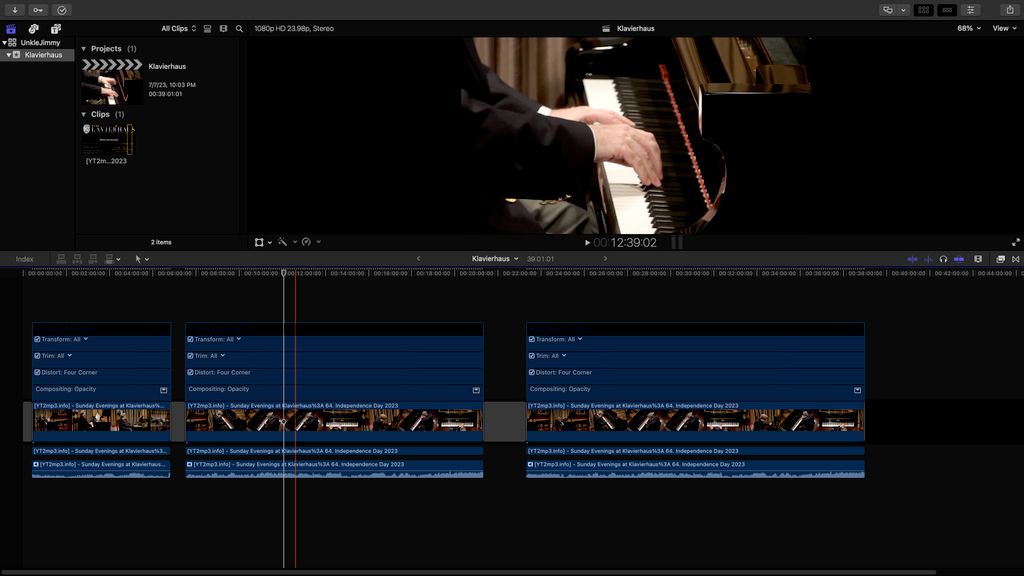Open Transitions browser icon
The width and height of the screenshot is (1024, 576).
(x=1016, y=259)
